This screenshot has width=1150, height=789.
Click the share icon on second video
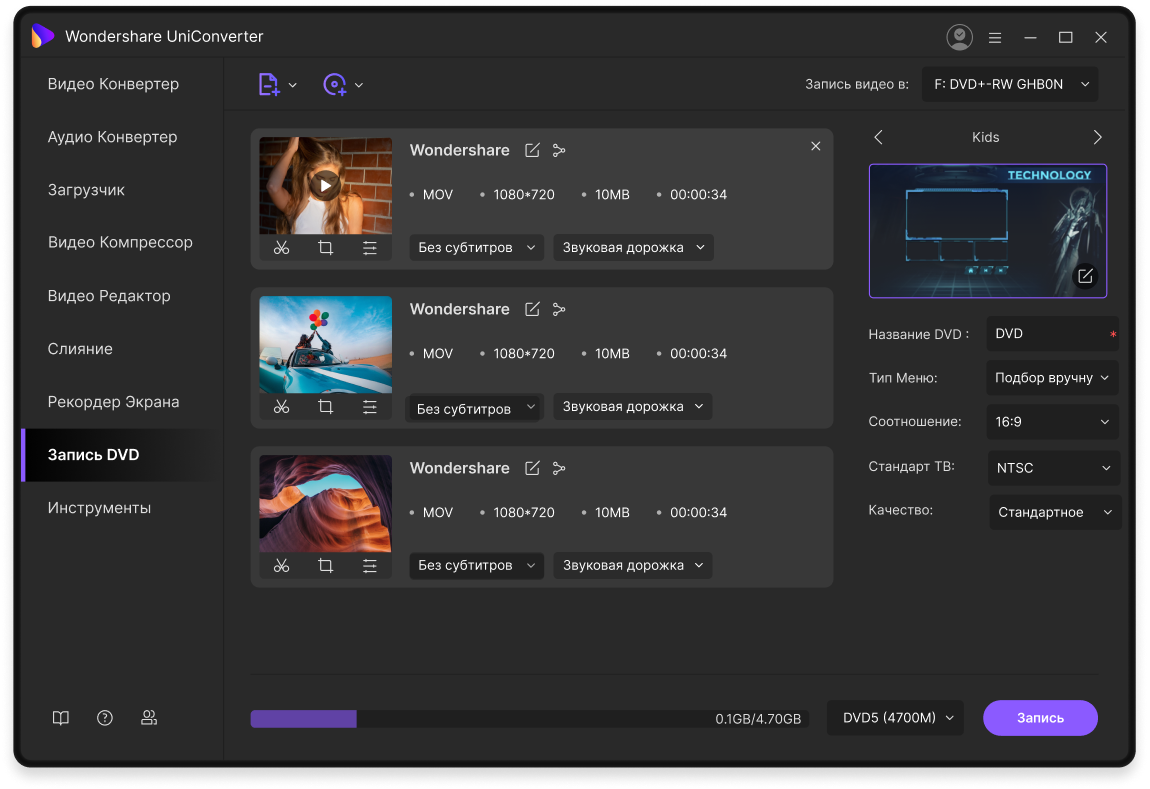click(559, 309)
